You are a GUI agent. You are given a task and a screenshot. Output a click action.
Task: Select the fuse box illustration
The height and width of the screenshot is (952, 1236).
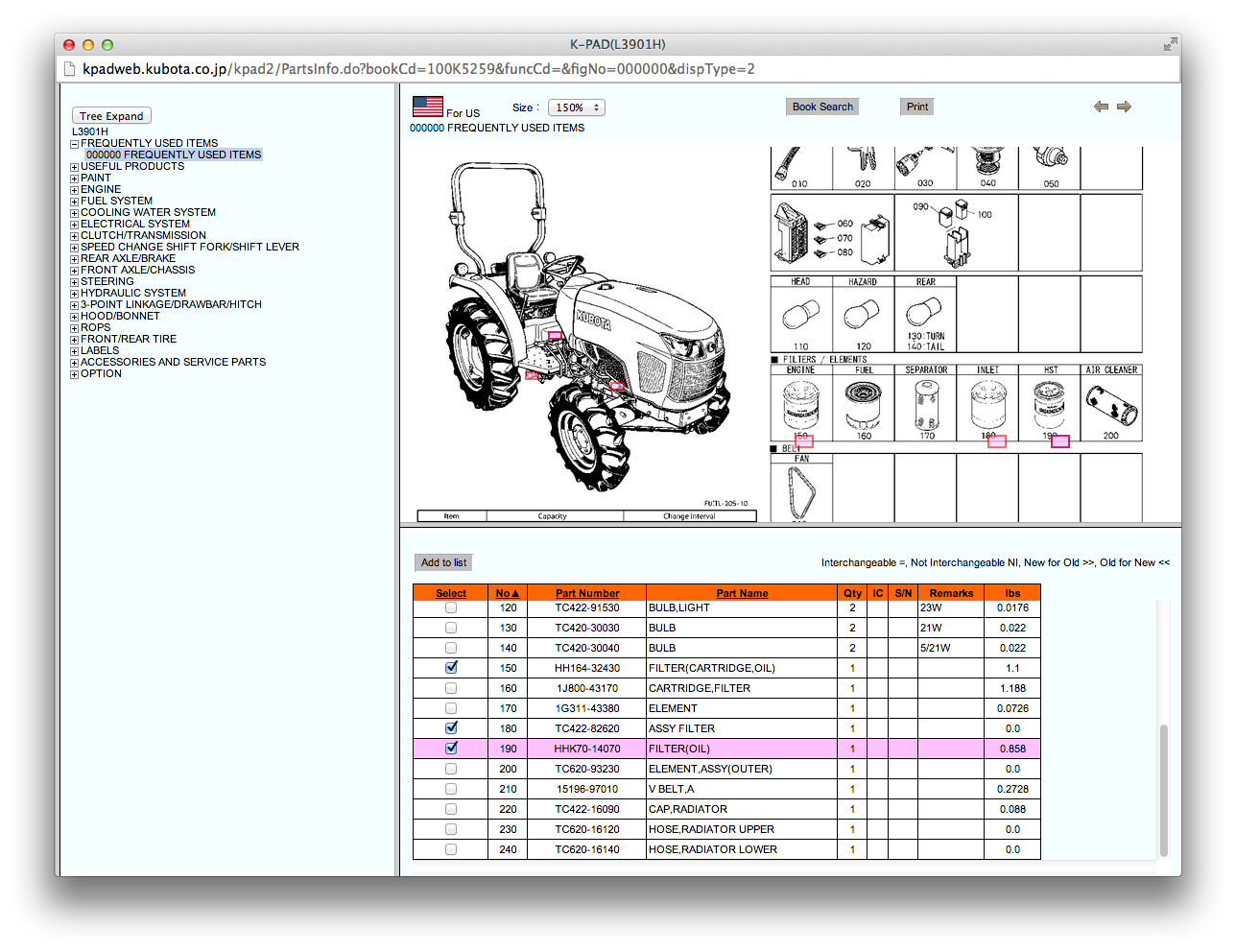click(x=792, y=233)
